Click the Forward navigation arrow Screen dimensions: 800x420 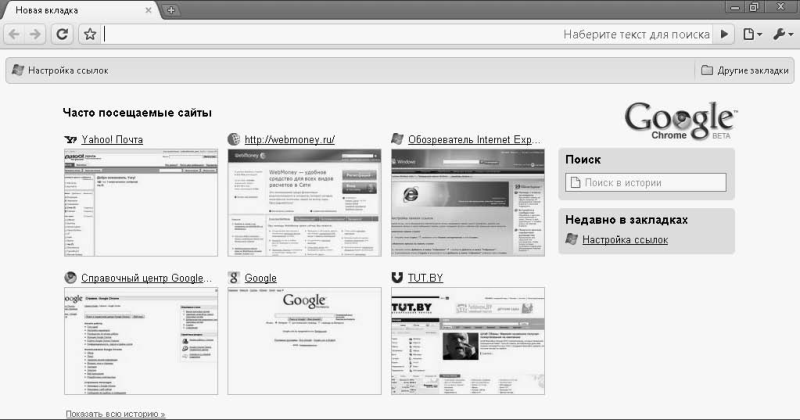pos(35,34)
